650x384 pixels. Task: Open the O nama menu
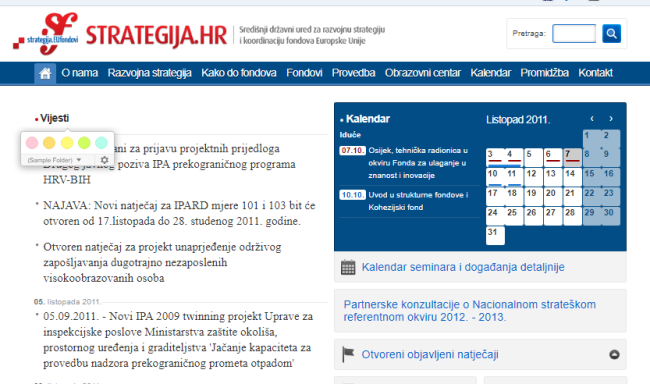point(80,73)
